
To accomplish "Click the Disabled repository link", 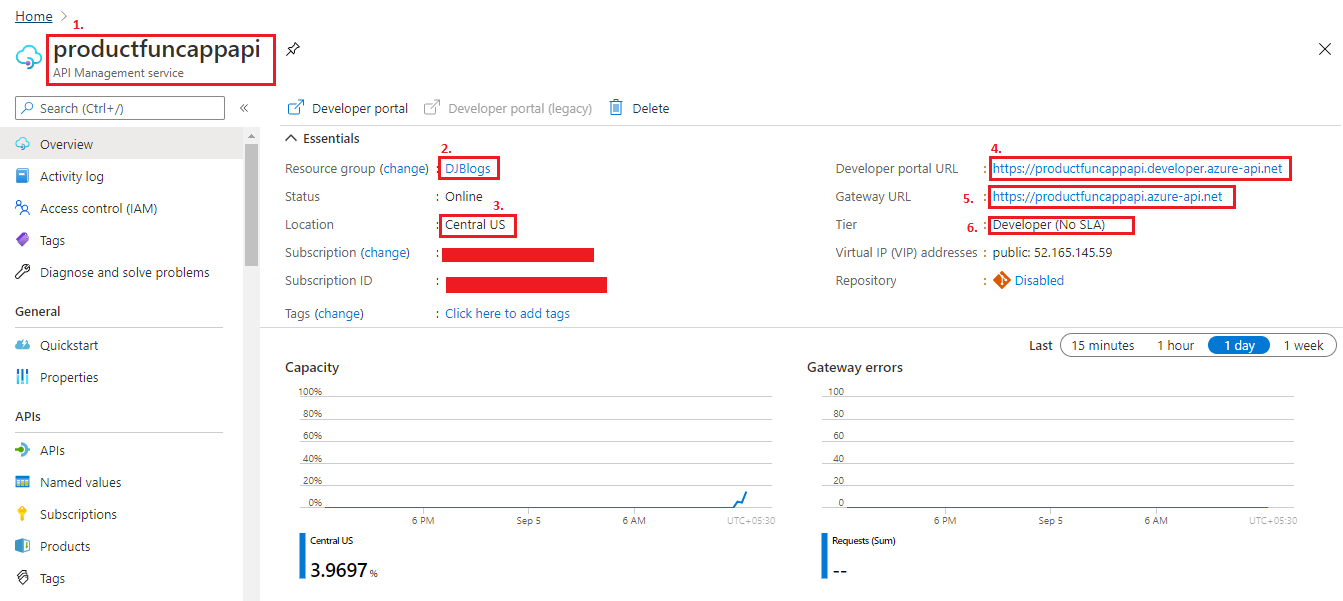I will tap(1039, 281).
